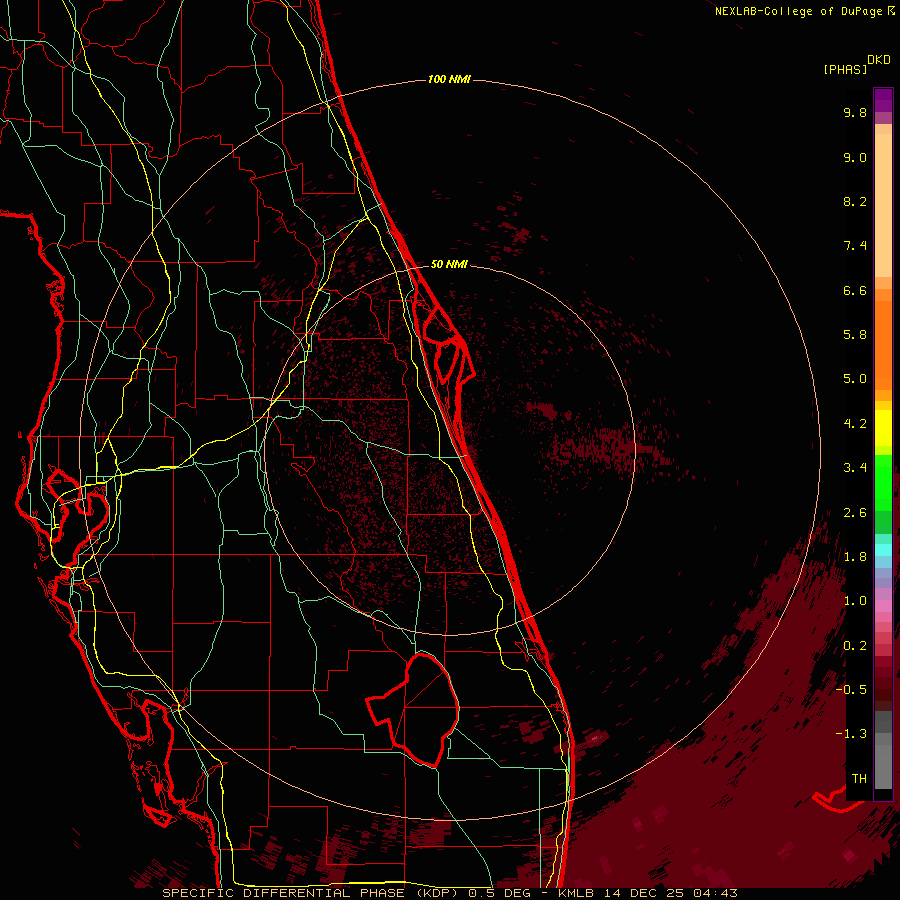Click the DKD label above the scale
Image resolution: width=900 pixels, height=900 pixels.
coord(878,60)
